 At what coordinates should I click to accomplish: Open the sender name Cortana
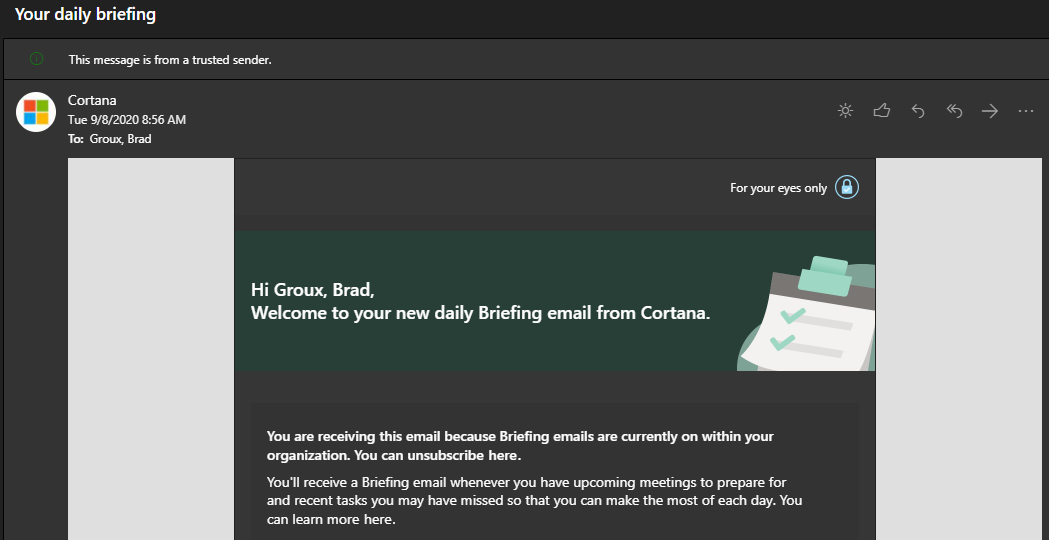pos(92,100)
